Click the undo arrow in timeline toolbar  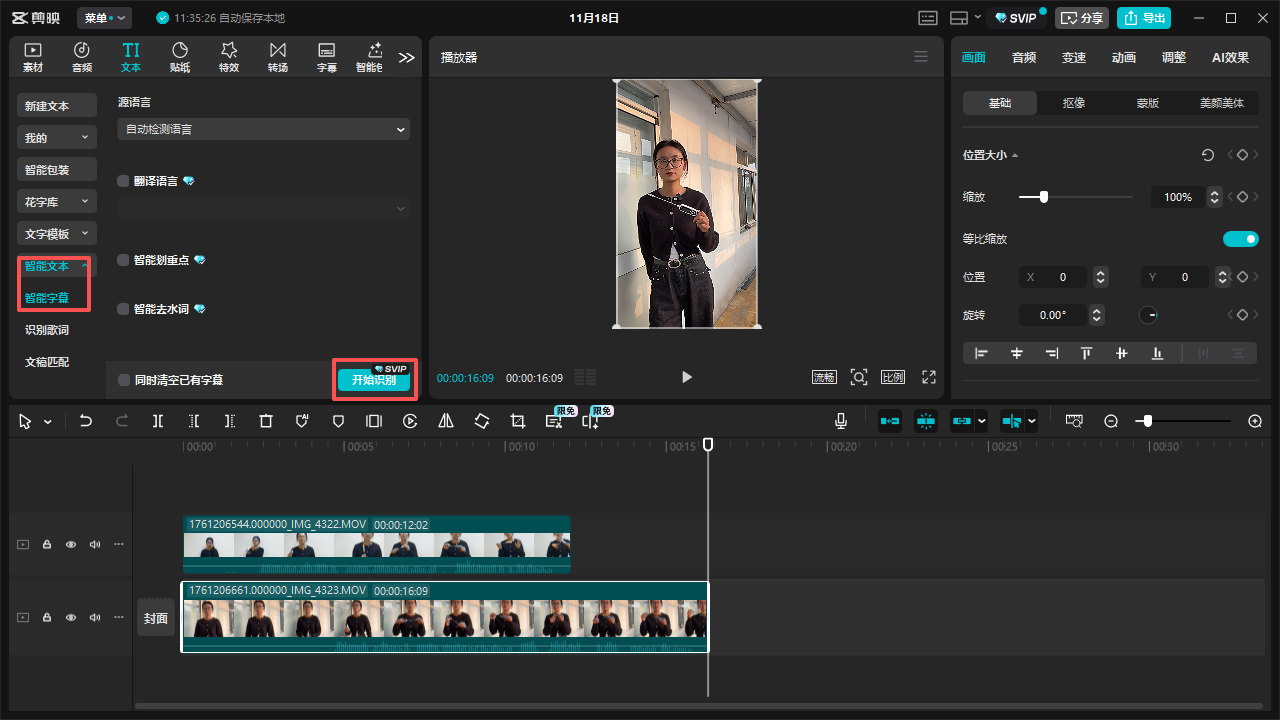click(86, 421)
